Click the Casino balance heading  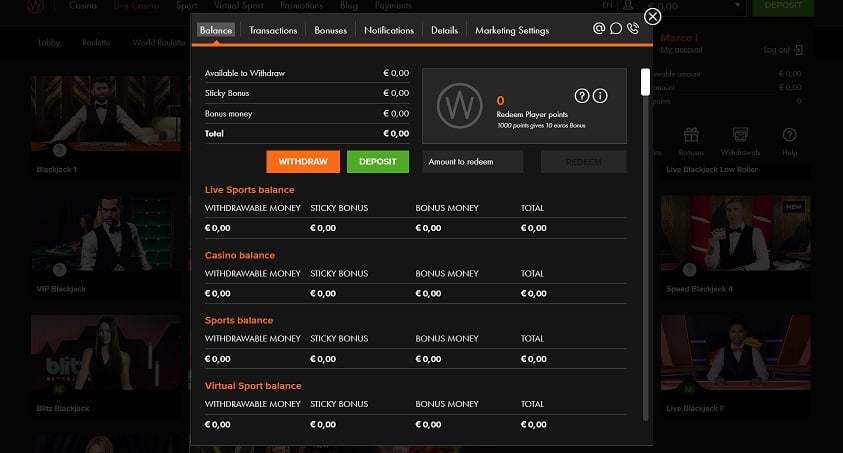click(x=240, y=255)
